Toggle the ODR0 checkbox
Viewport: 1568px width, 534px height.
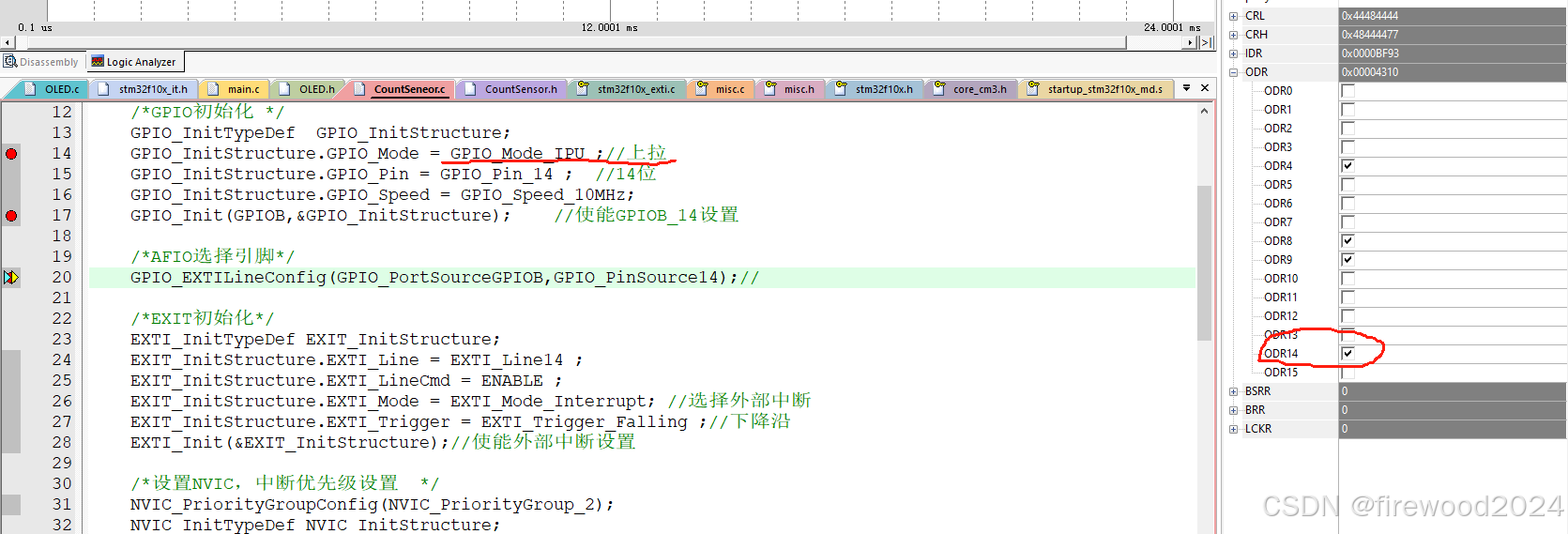pyautogui.click(x=1347, y=91)
